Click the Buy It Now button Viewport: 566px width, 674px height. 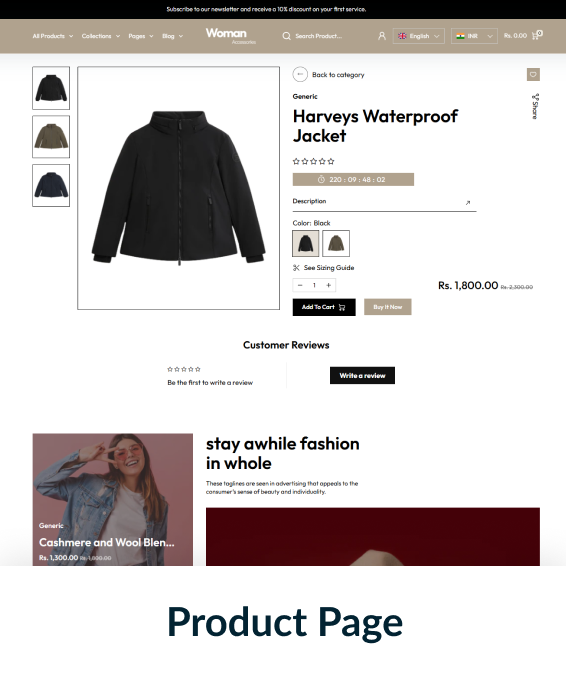[388, 307]
